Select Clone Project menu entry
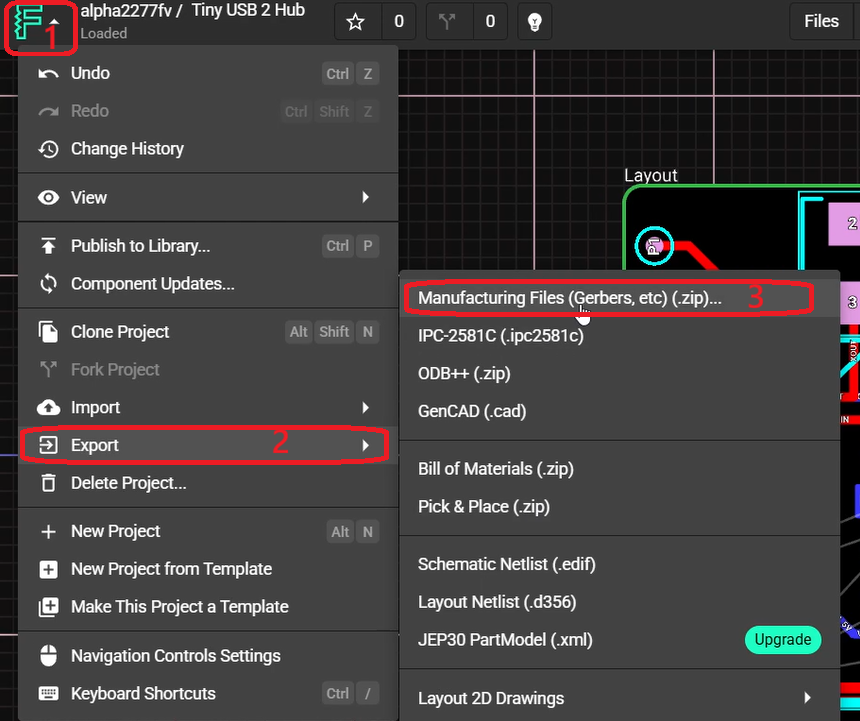The image size is (860, 721). coord(208,332)
